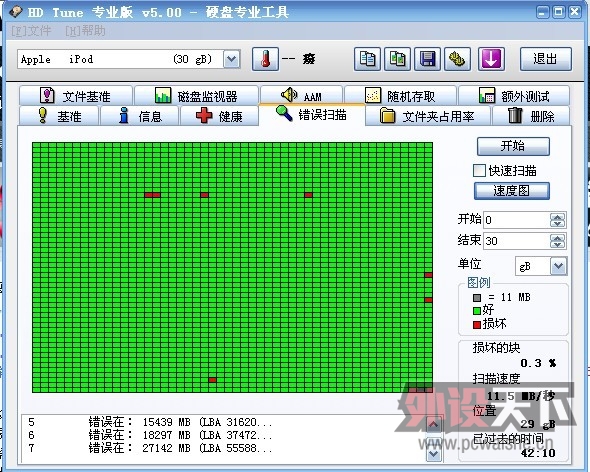Click the green 好 legend swatch

click(477, 311)
